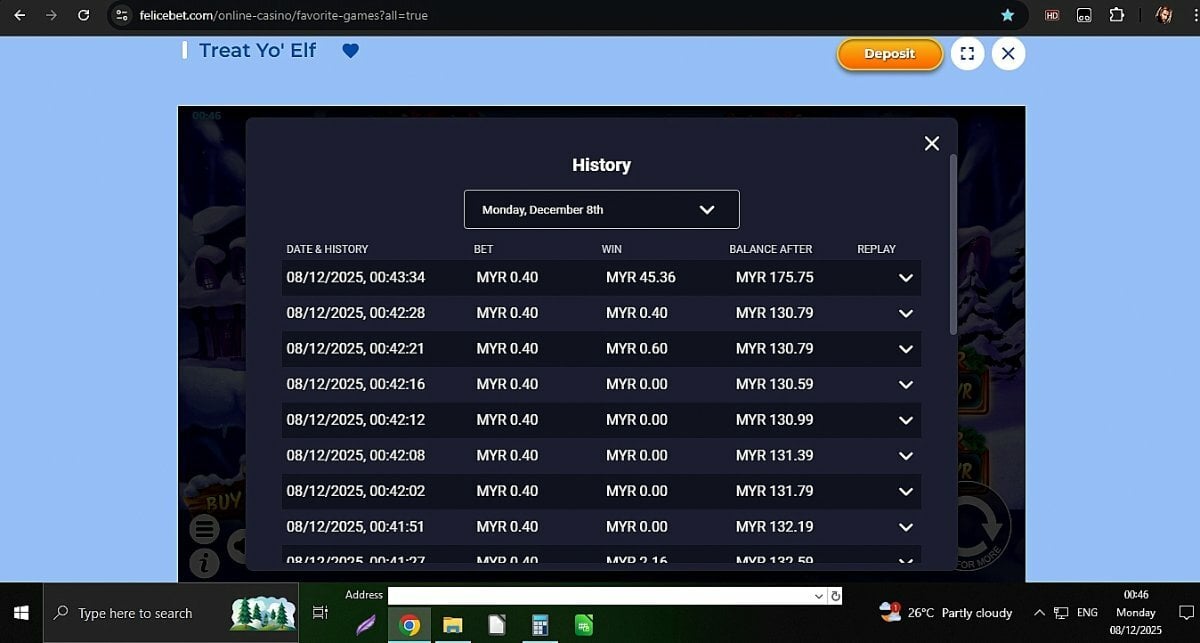The height and width of the screenshot is (643, 1200).
Task: Expand the 00:42:16 history row
Action: point(906,384)
